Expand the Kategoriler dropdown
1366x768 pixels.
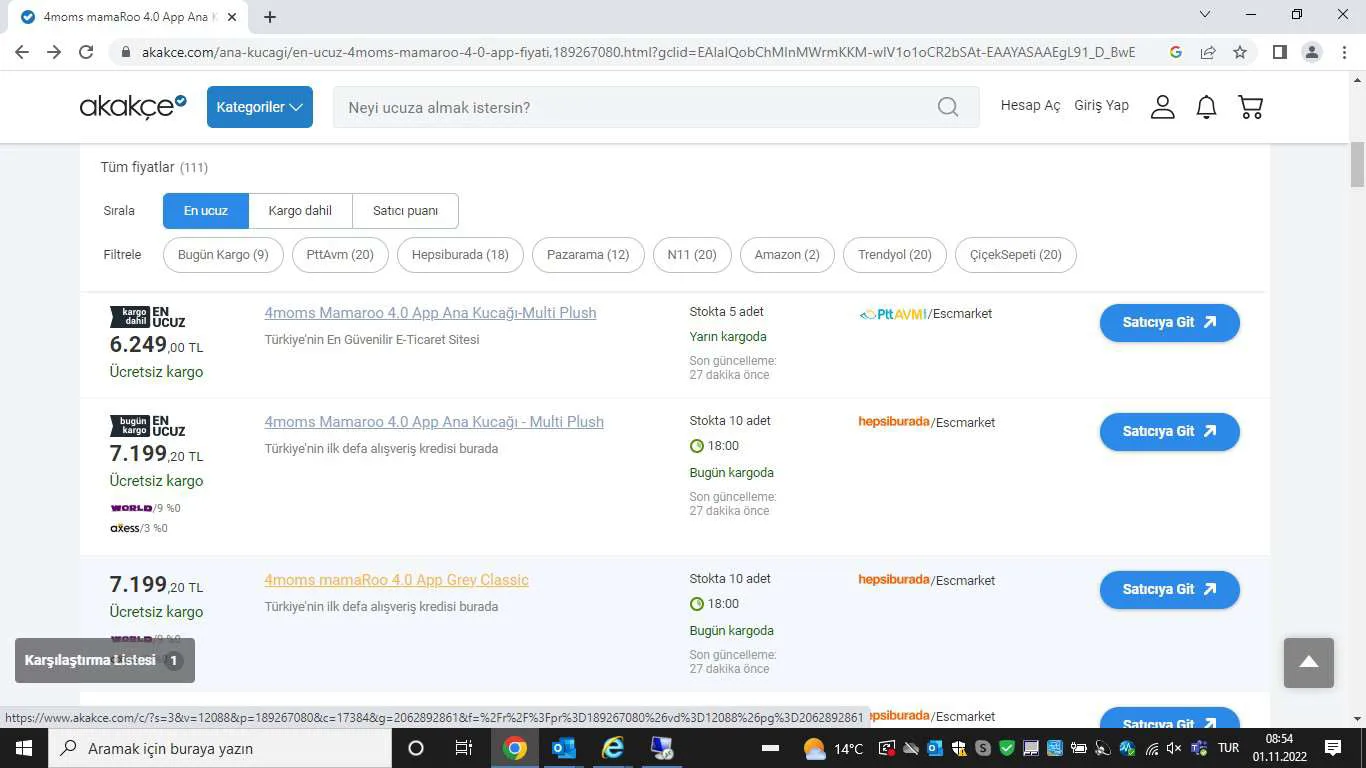(x=260, y=107)
